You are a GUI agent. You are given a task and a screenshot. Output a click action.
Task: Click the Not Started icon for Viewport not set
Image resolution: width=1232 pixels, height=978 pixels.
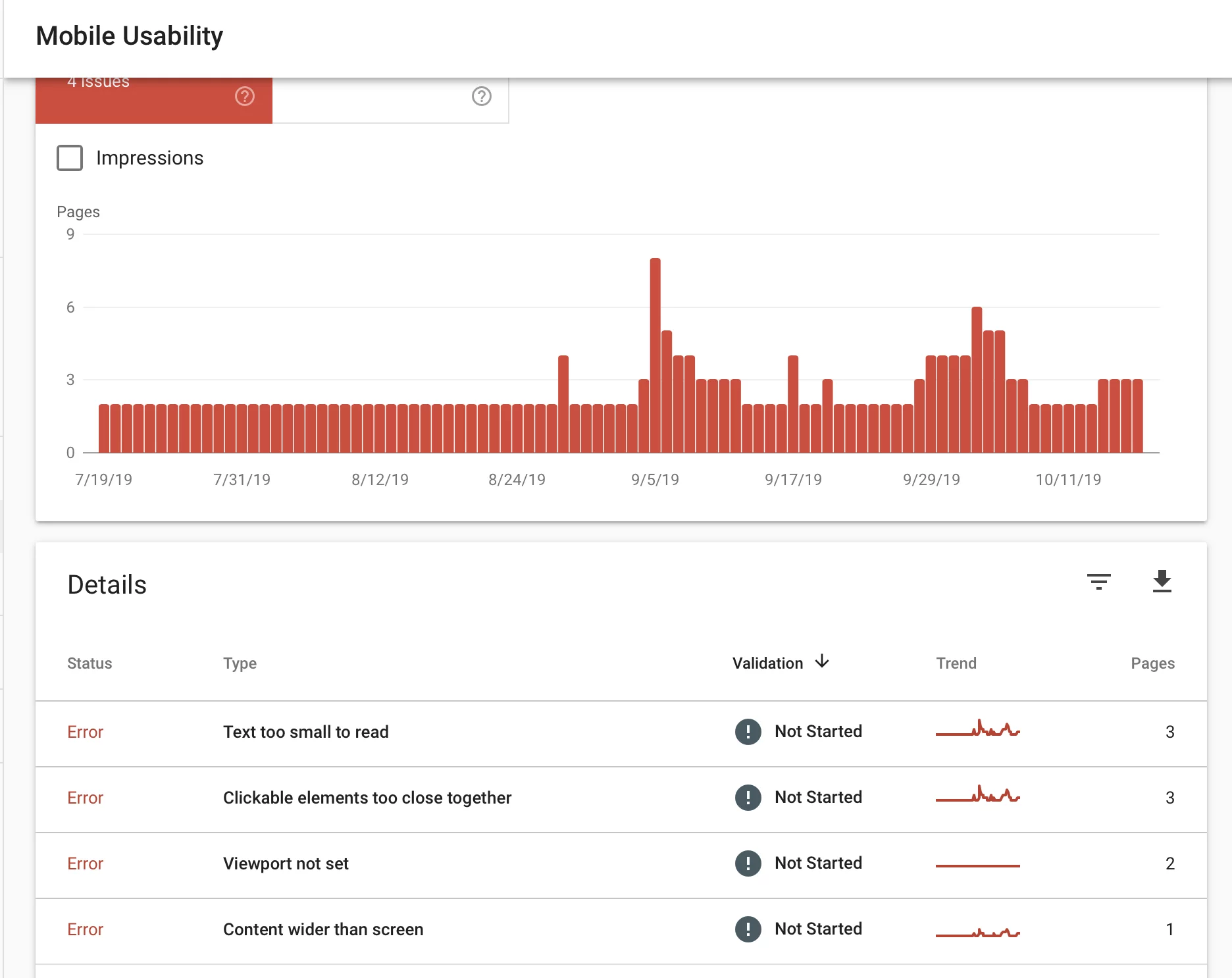[x=748, y=863]
